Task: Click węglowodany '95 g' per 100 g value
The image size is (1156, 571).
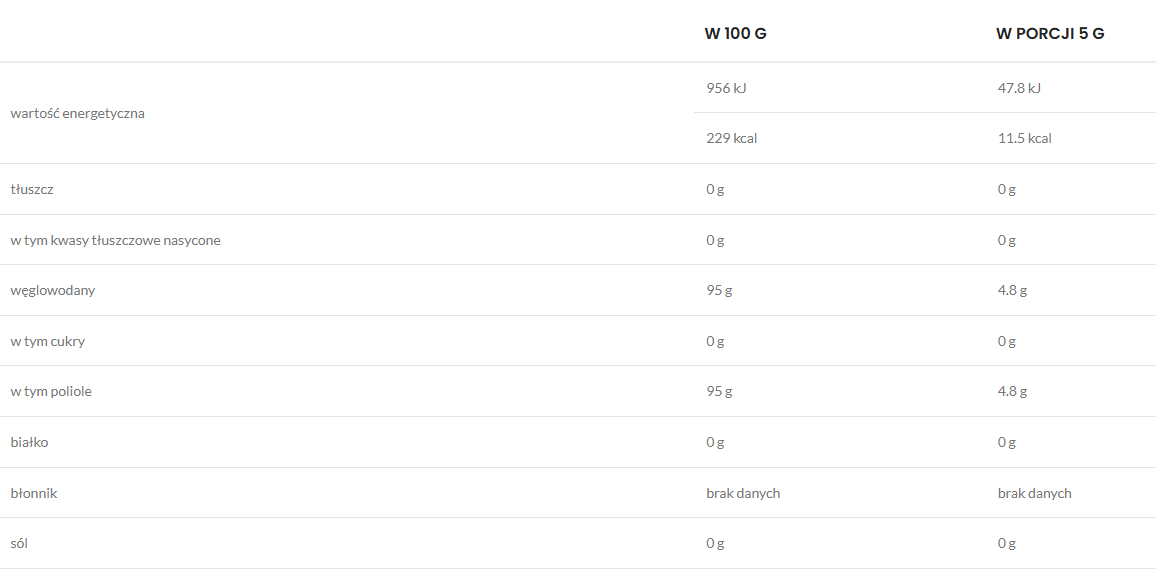Action: (719, 290)
